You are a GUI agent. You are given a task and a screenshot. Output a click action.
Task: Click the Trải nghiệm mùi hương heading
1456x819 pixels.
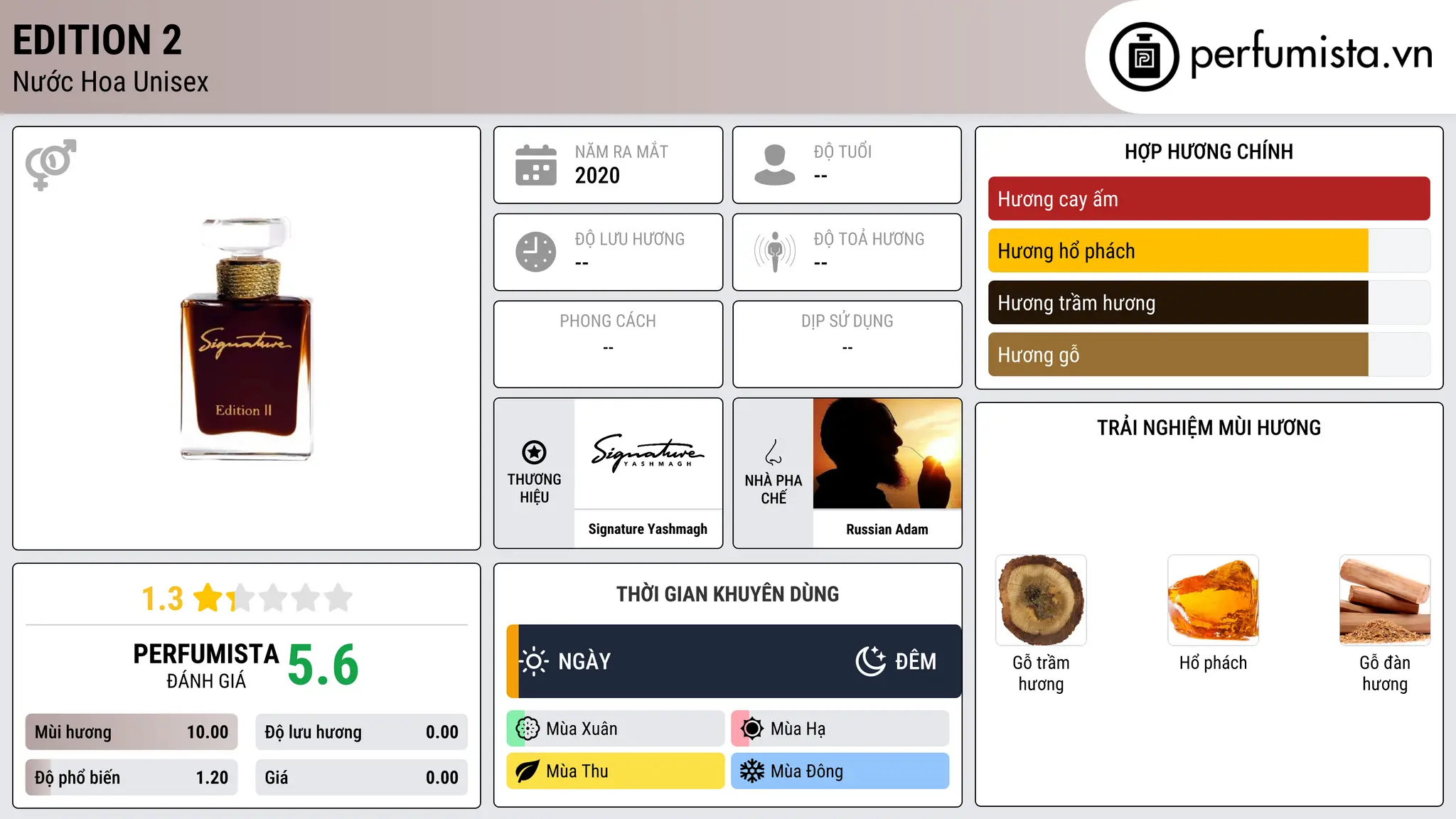[1209, 428]
